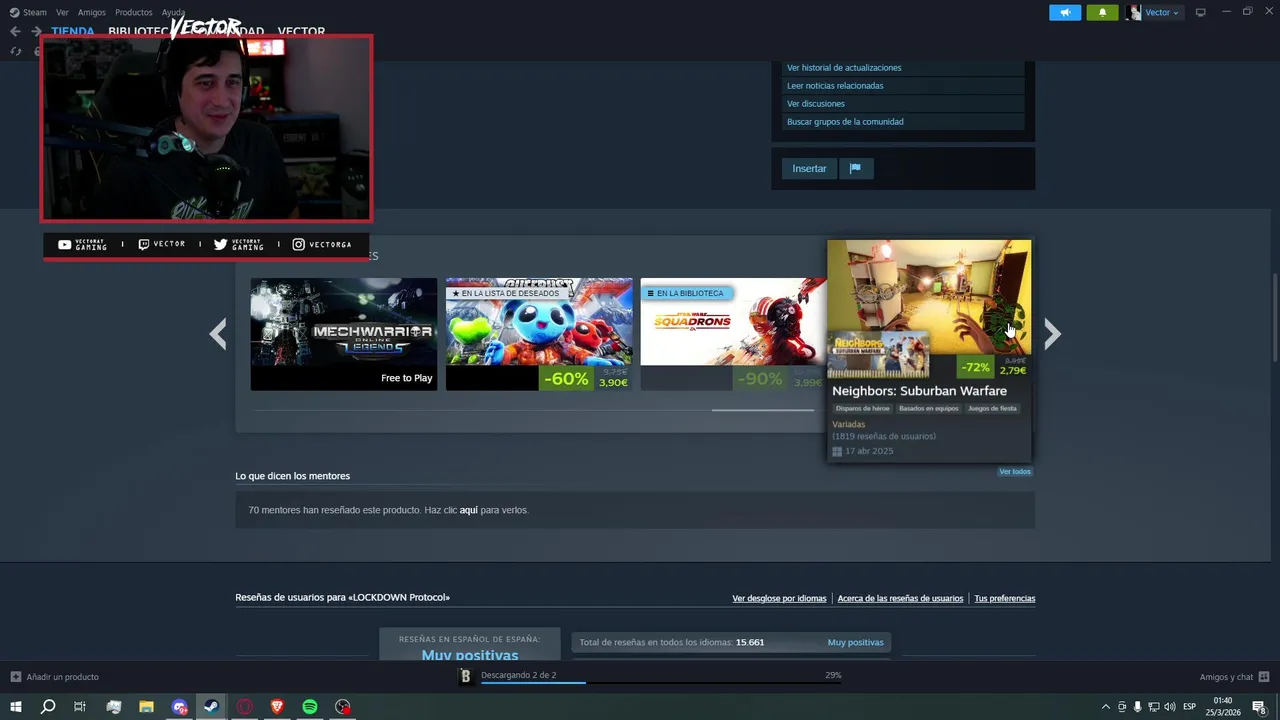Viewport: 1280px width, 720px height.
Task: Click the carousel horizontal scroll bar
Action: coord(763,410)
